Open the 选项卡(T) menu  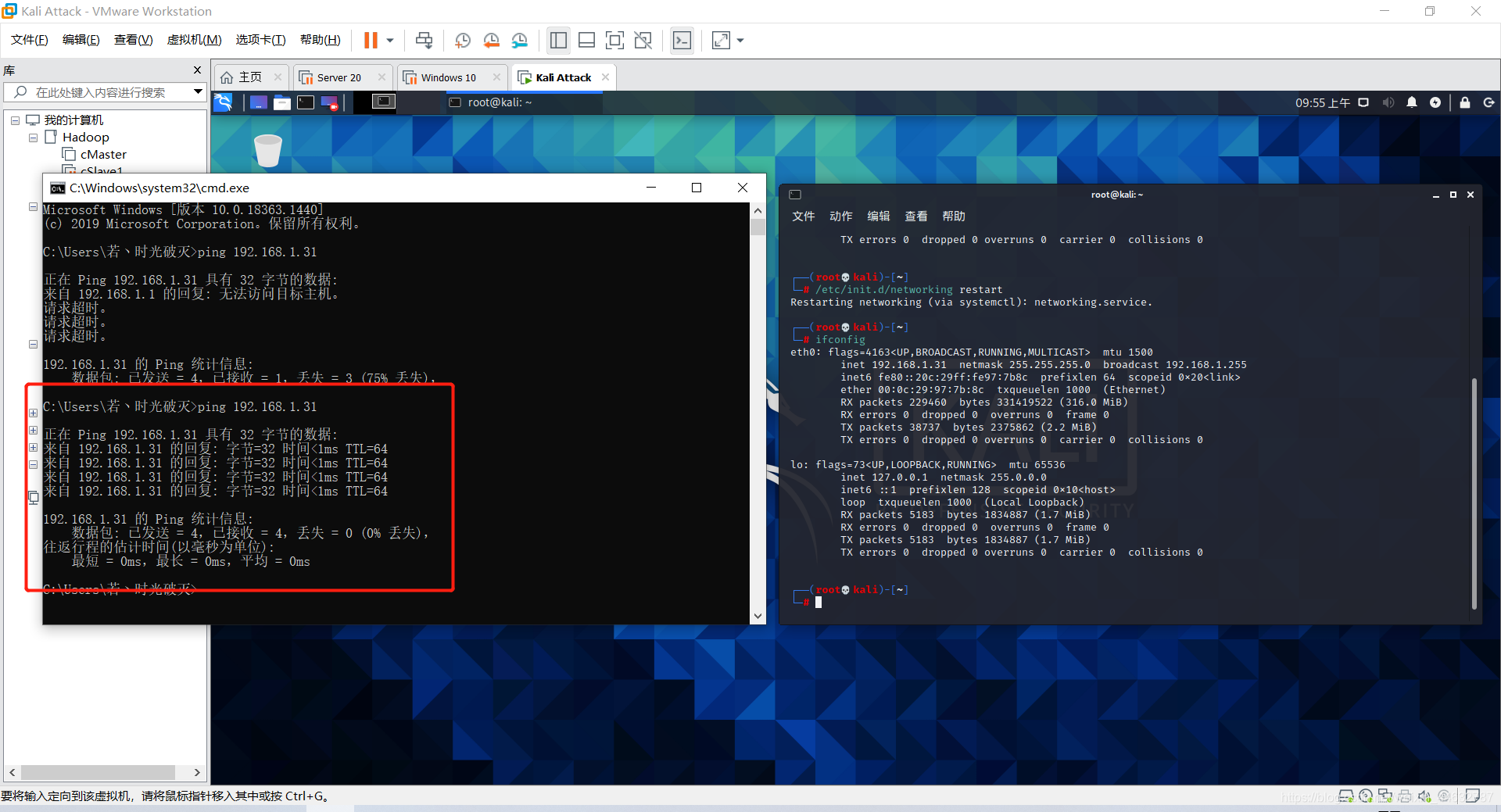[260, 40]
